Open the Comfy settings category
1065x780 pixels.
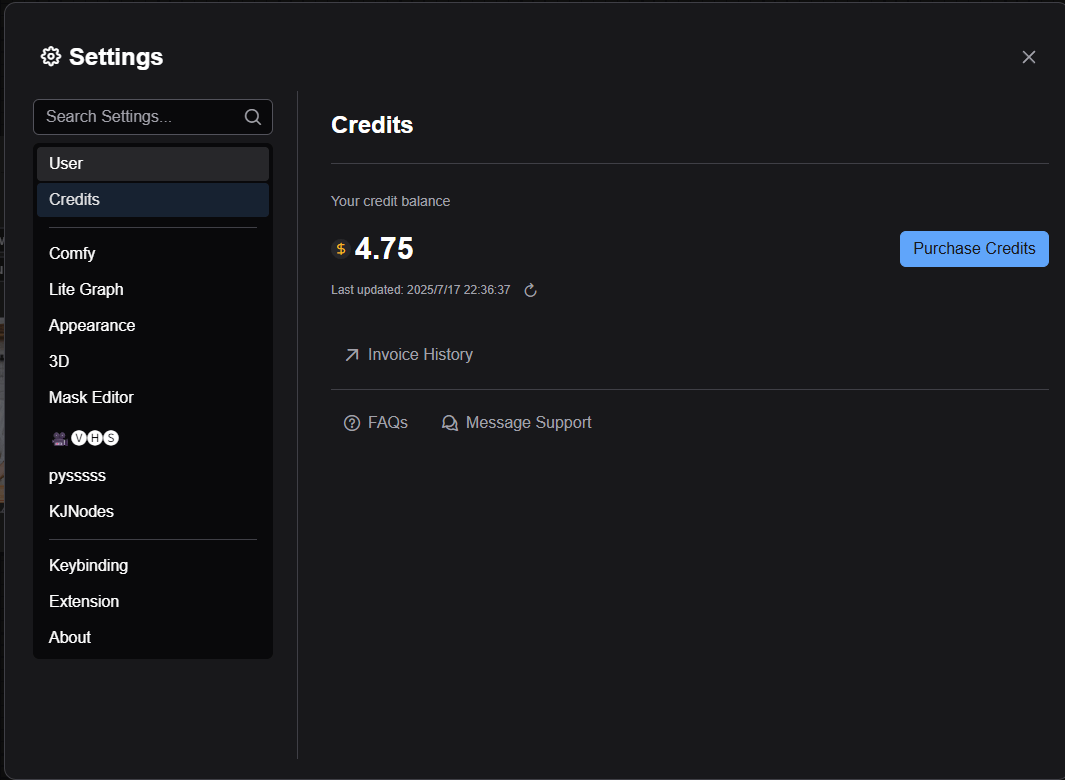[72, 254]
